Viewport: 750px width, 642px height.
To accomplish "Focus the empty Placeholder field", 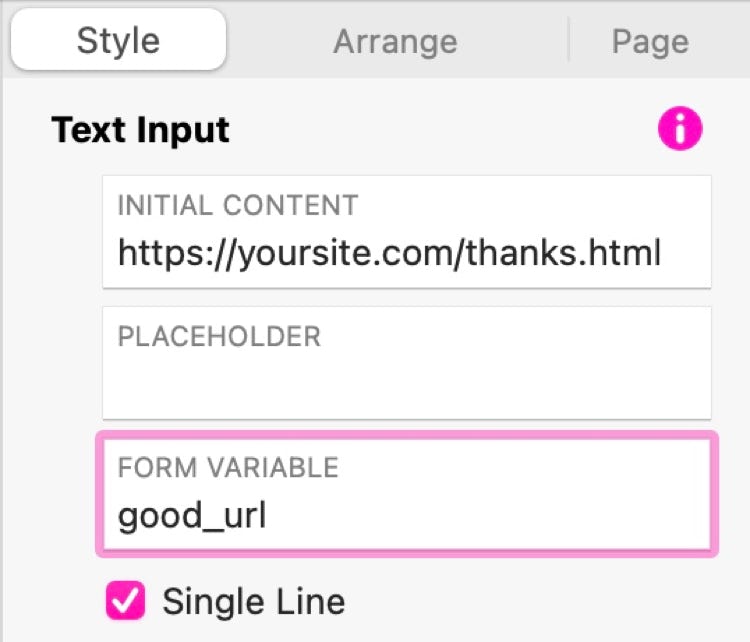I will (x=407, y=363).
